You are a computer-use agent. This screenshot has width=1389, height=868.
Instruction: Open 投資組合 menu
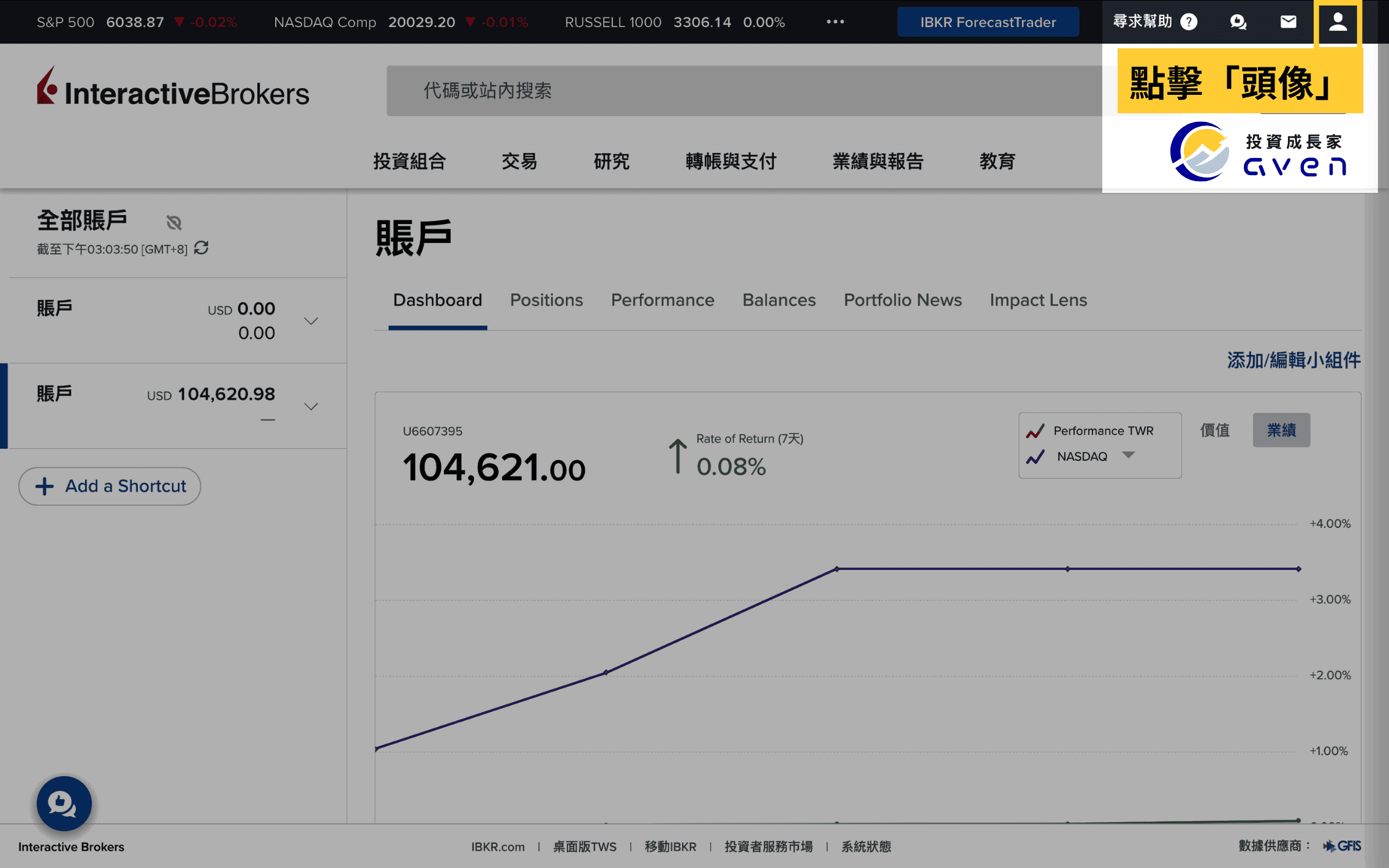click(x=409, y=161)
